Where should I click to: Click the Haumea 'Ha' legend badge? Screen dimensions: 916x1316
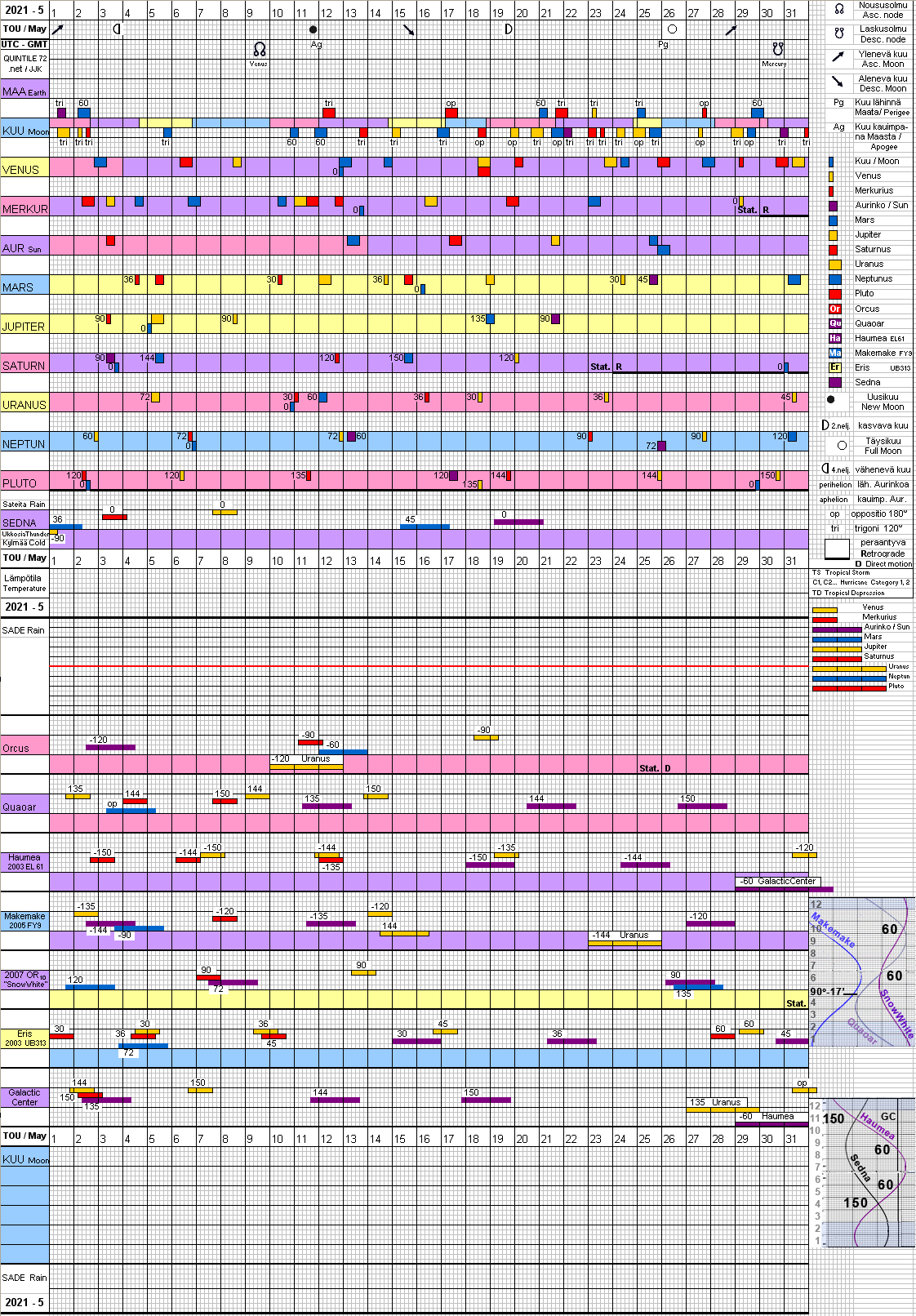pyautogui.click(x=834, y=338)
